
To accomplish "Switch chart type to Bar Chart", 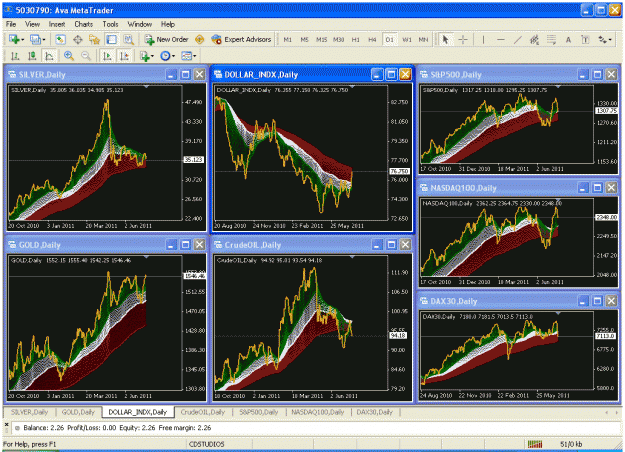I will tap(15, 56).
